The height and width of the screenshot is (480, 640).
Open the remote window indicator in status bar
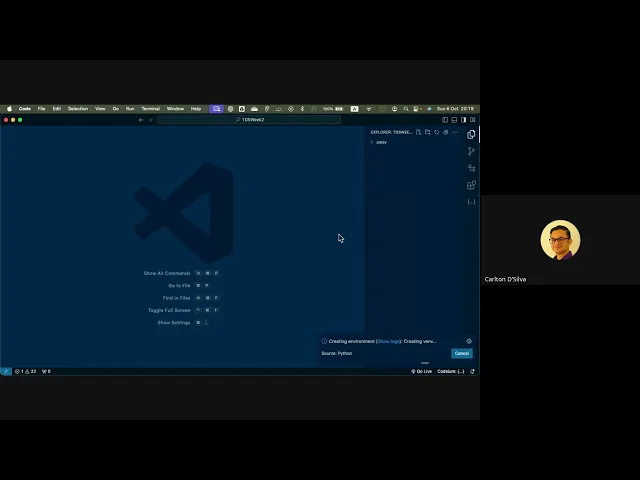click(6, 371)
